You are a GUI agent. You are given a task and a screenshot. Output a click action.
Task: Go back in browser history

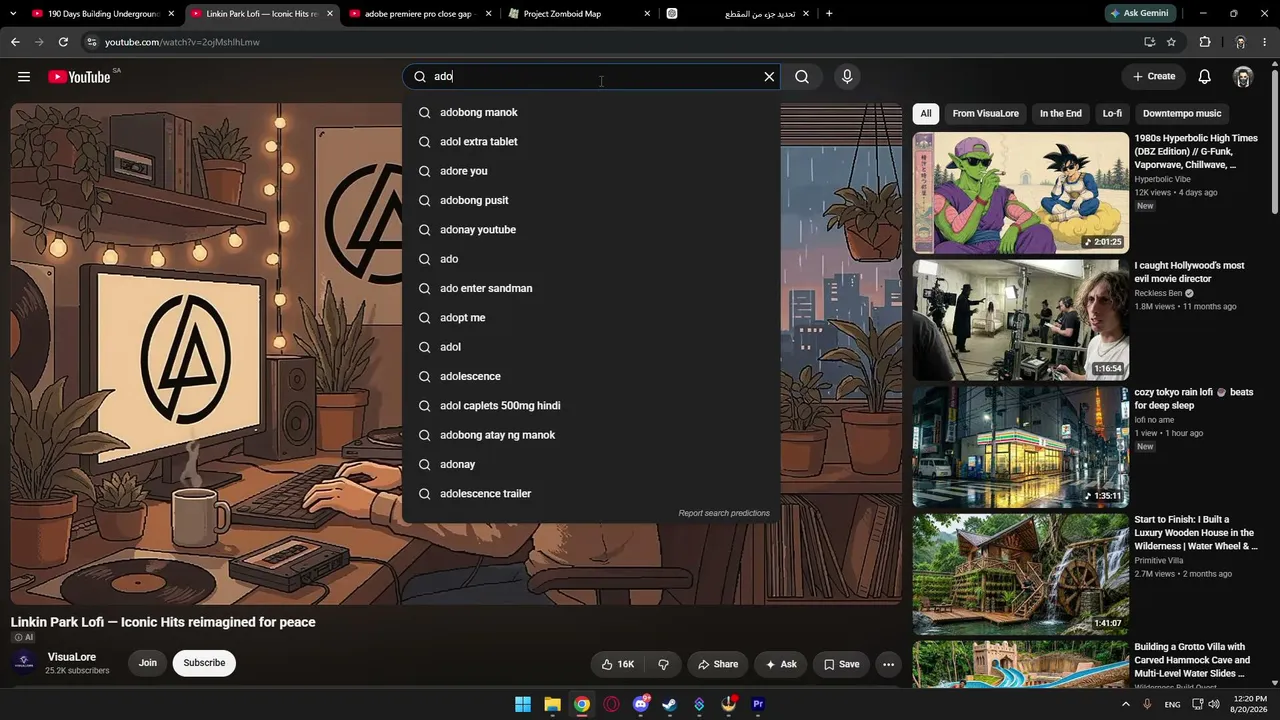(15, 42)
